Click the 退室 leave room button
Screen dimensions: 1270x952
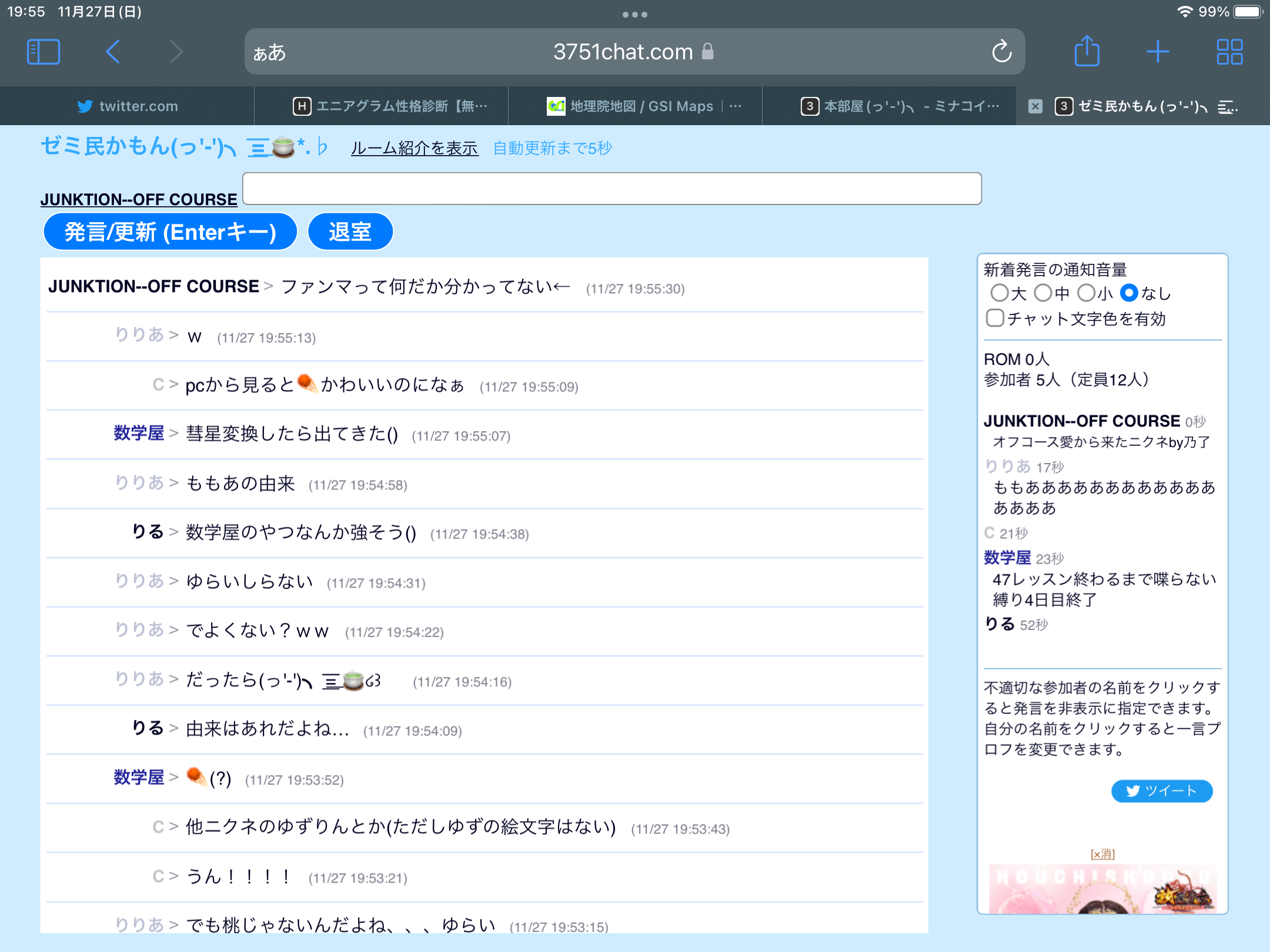pyautogui.click(x=350, y=232)
